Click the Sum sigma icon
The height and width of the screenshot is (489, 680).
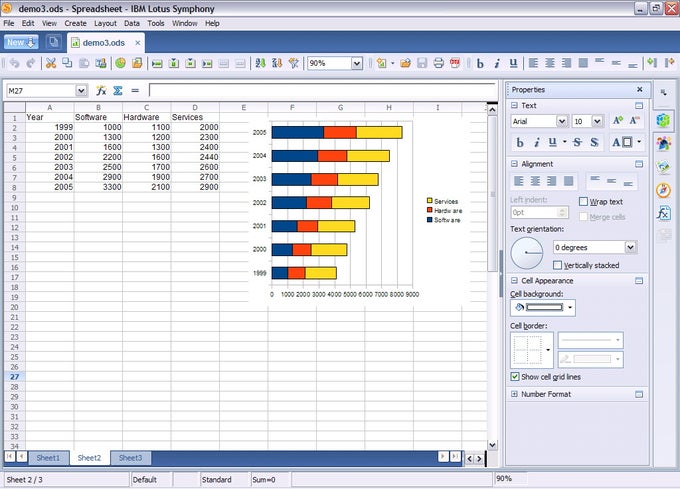(118, 90)
